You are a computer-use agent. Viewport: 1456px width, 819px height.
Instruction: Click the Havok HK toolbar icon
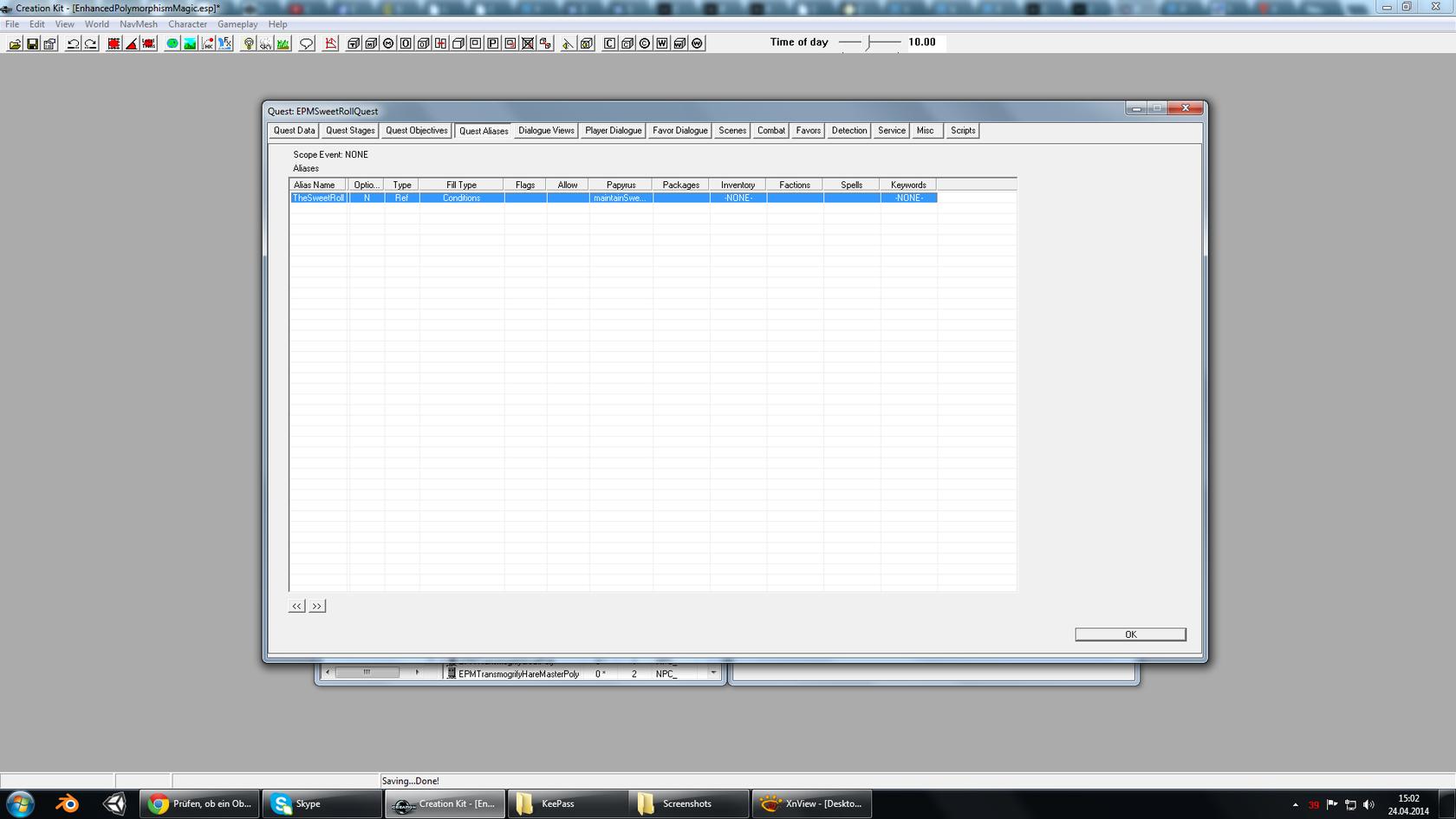(x=207, y=43)
